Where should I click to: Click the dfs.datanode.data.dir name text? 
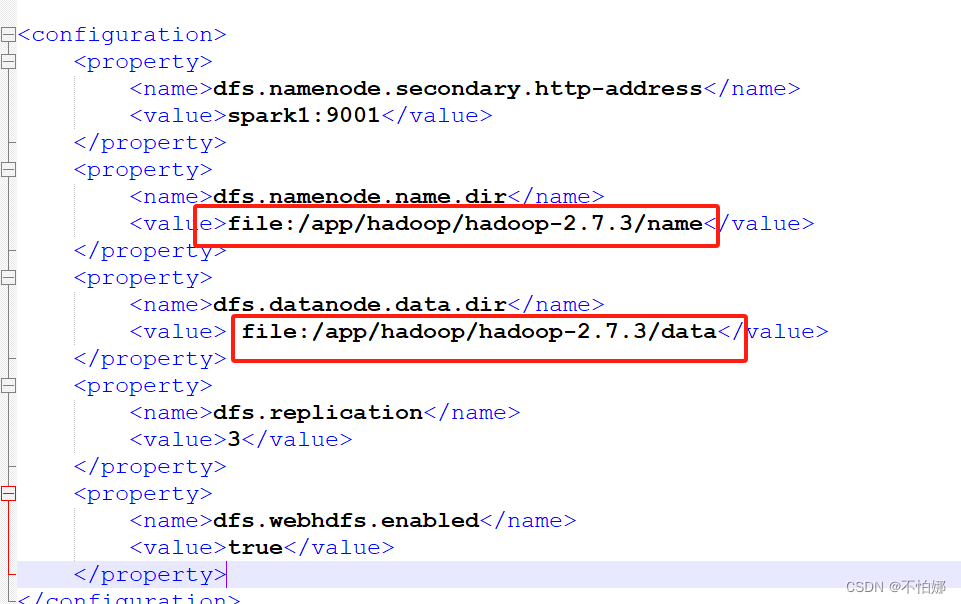[x=360, y=304]
